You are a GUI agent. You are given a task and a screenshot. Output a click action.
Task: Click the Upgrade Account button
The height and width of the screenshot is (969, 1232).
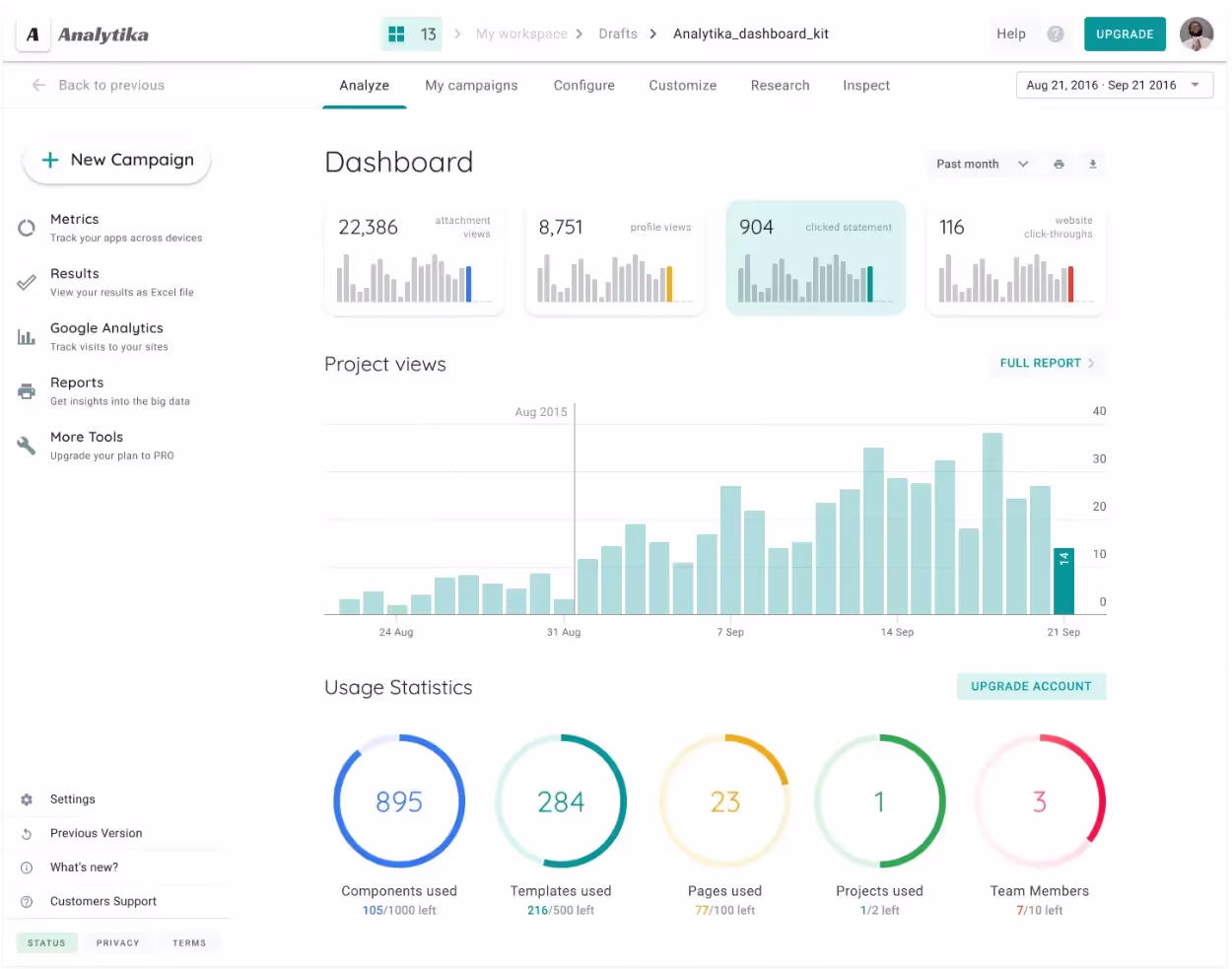[1031, 687]
